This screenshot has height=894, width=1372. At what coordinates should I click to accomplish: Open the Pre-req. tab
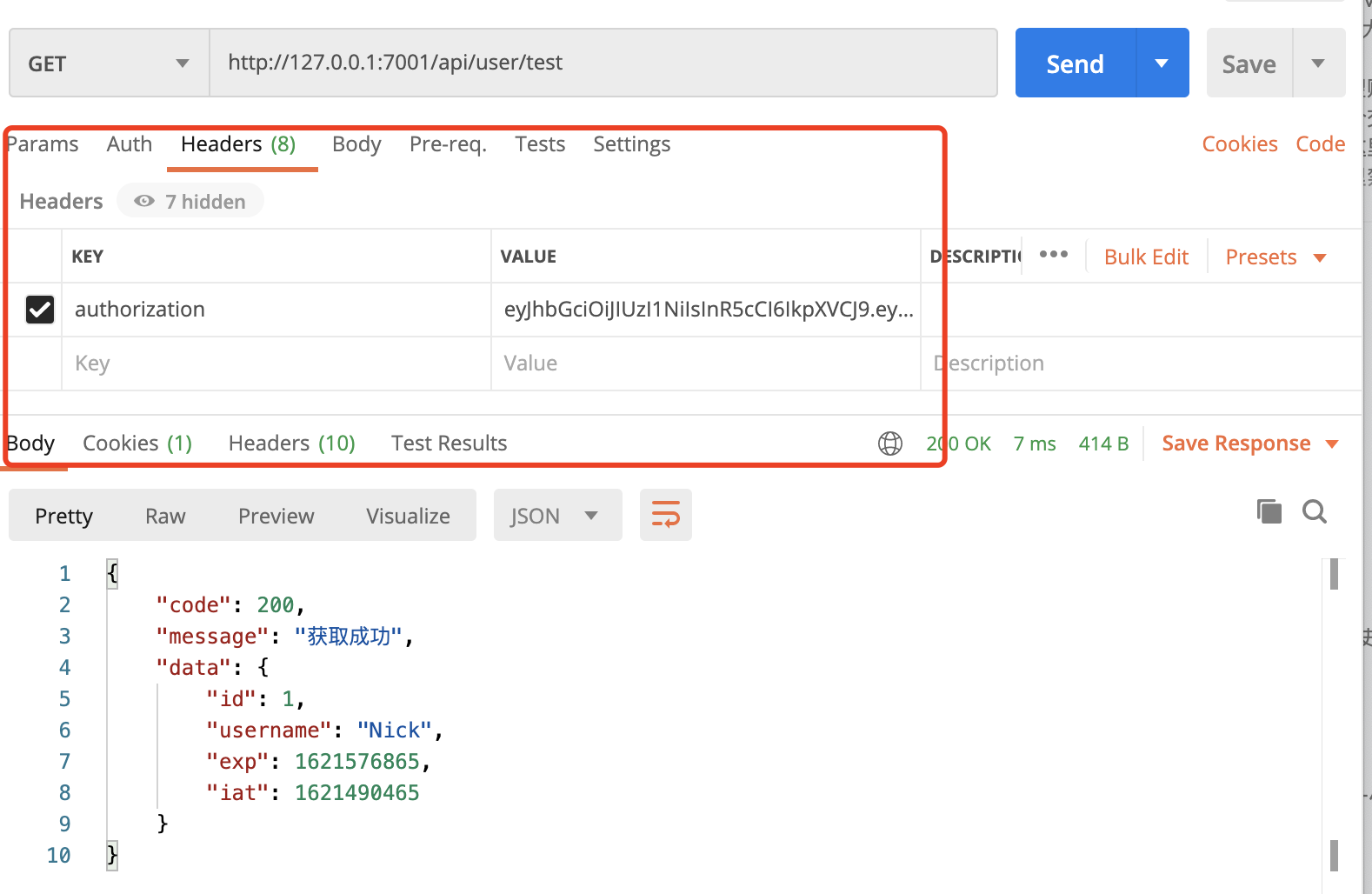coord(448,144)
